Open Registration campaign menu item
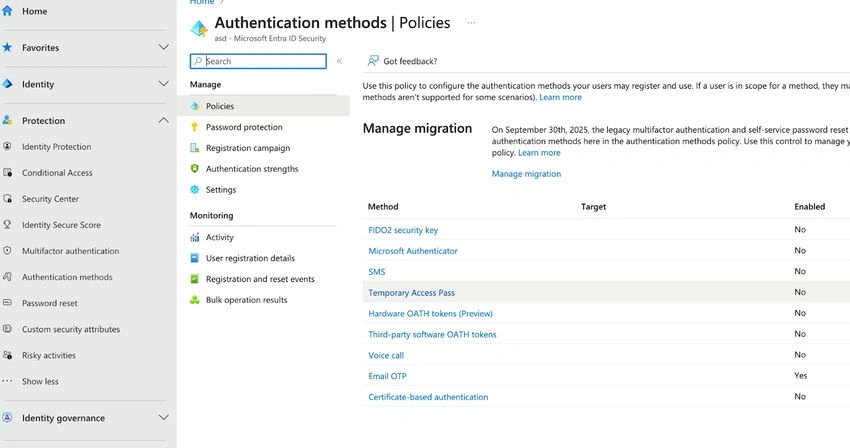This screenshot has width=850, height=448. coord(248,148)
